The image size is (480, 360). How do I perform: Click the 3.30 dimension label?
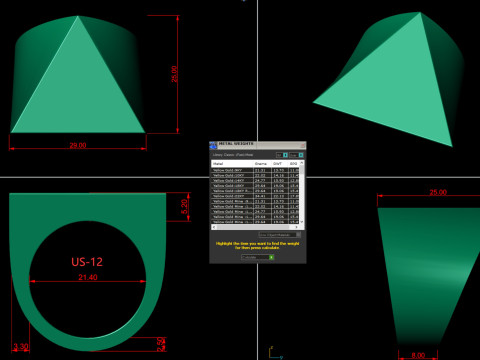click(x=21, y=347)
